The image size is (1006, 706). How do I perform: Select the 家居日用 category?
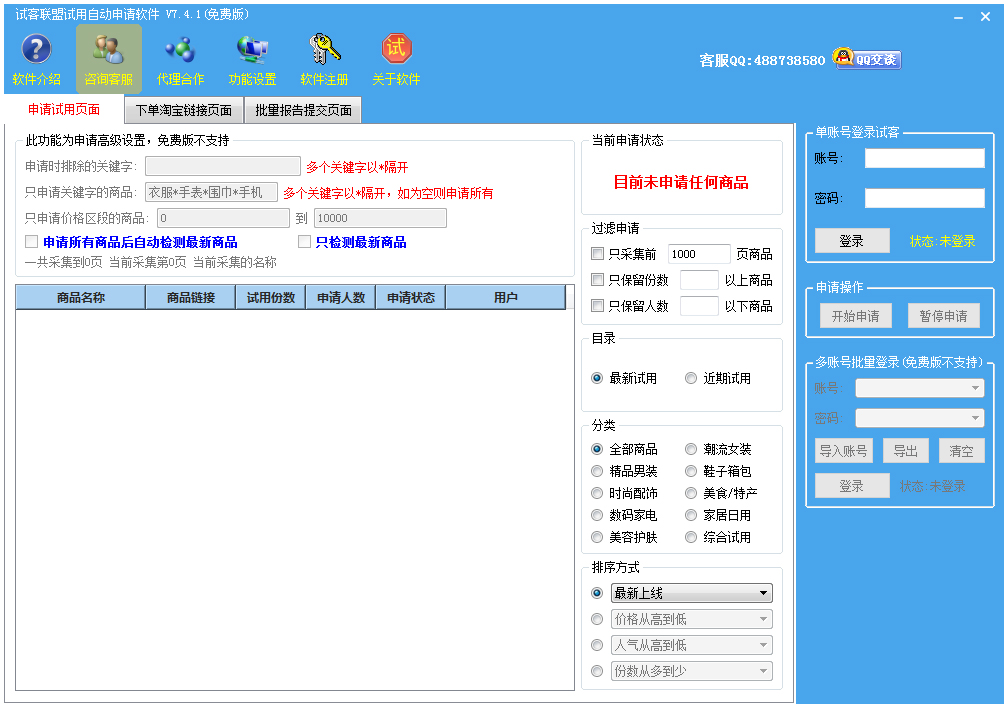coord(691,515)
